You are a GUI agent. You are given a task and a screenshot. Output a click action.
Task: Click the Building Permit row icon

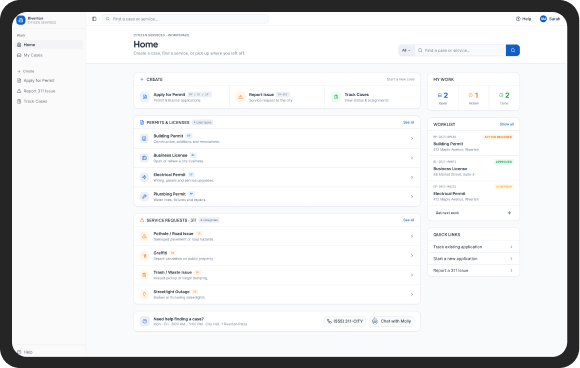tap(144, 138)
